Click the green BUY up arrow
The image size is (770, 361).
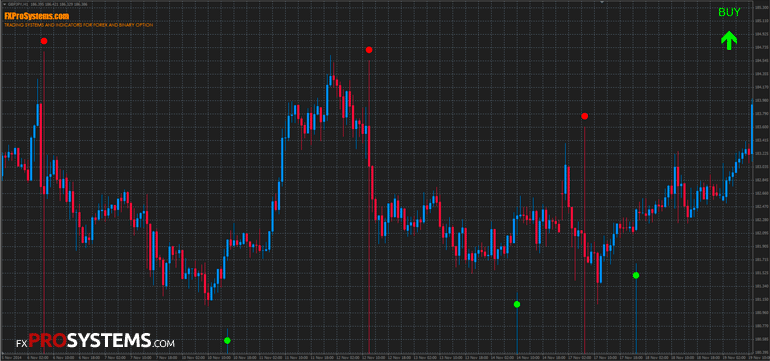[729, 41]
